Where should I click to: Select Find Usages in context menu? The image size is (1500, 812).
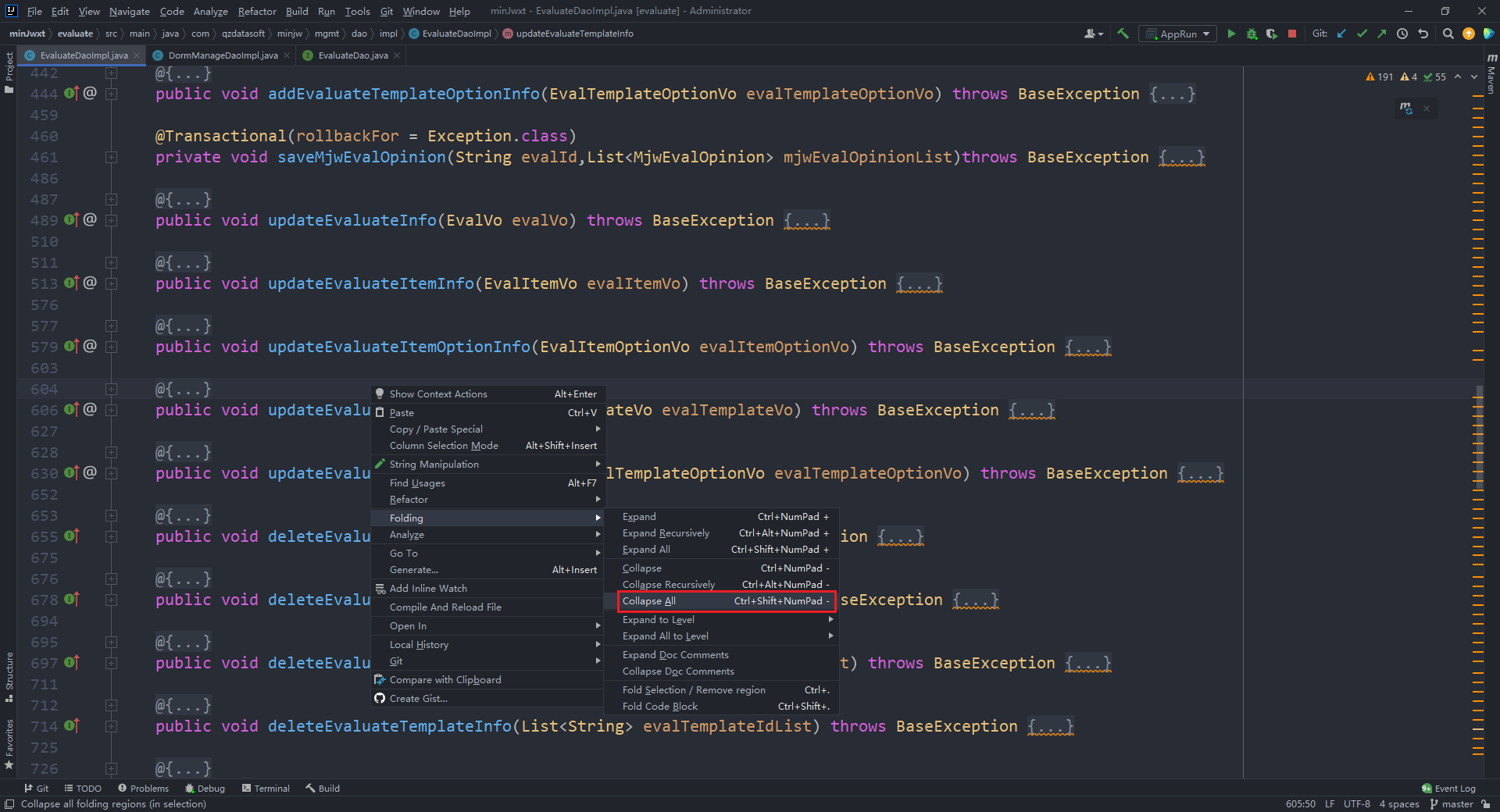click(x=488, y=483)
